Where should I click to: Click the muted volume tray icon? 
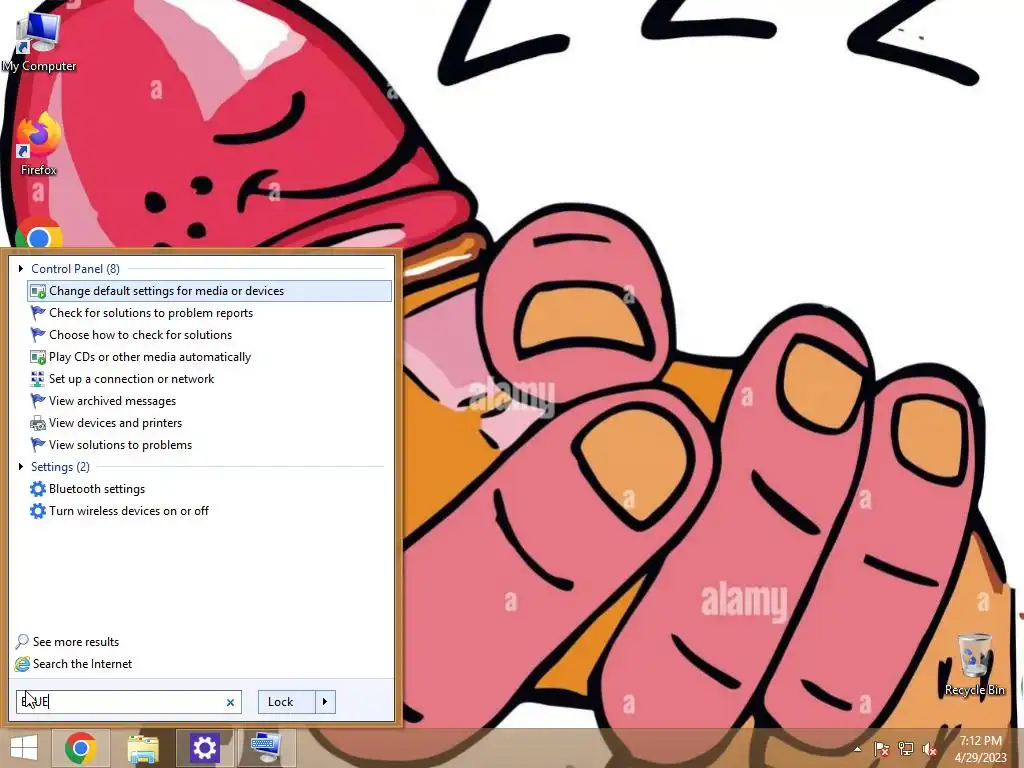point(929,749)
